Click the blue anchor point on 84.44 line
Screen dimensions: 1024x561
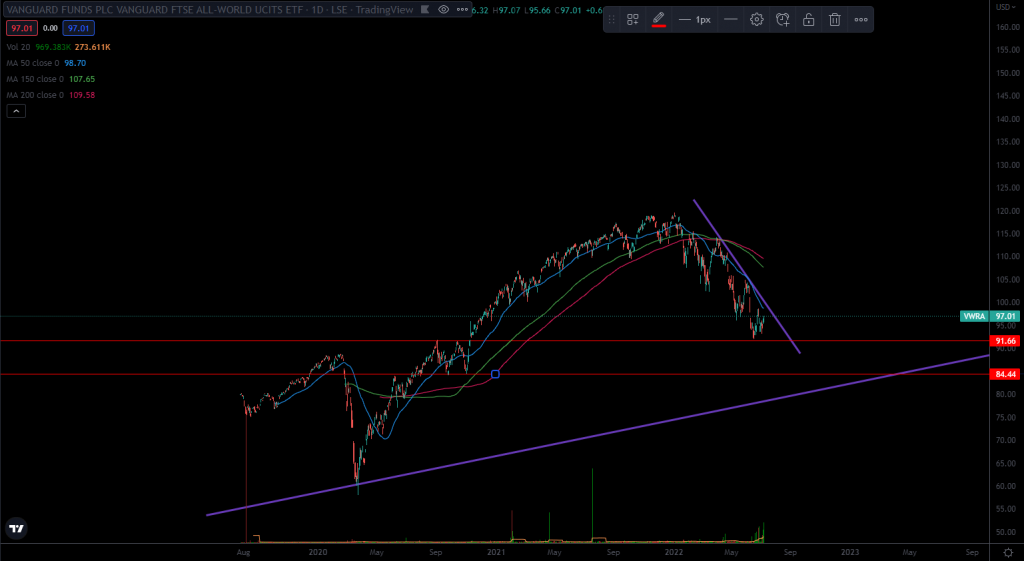(495, 374)
